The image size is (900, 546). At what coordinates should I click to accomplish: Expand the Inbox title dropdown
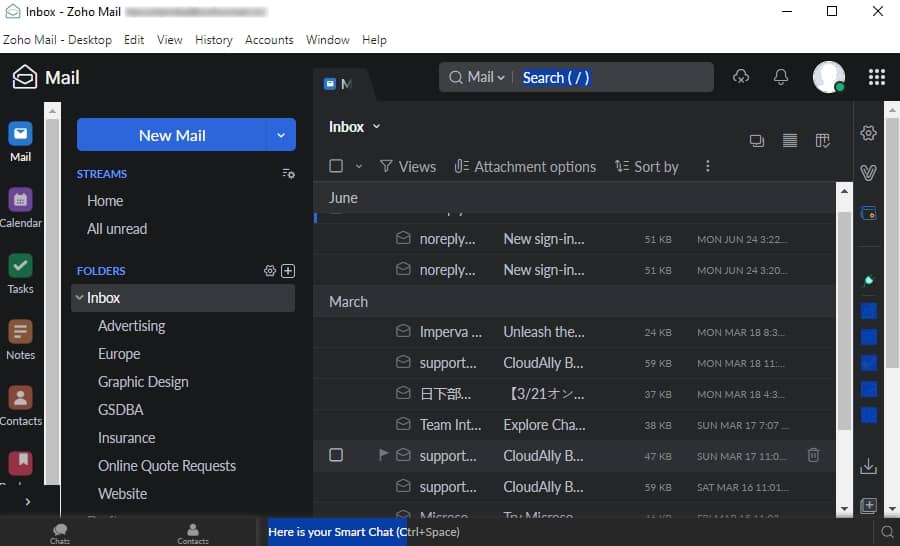pyautogui.click(x=377, y=126)
